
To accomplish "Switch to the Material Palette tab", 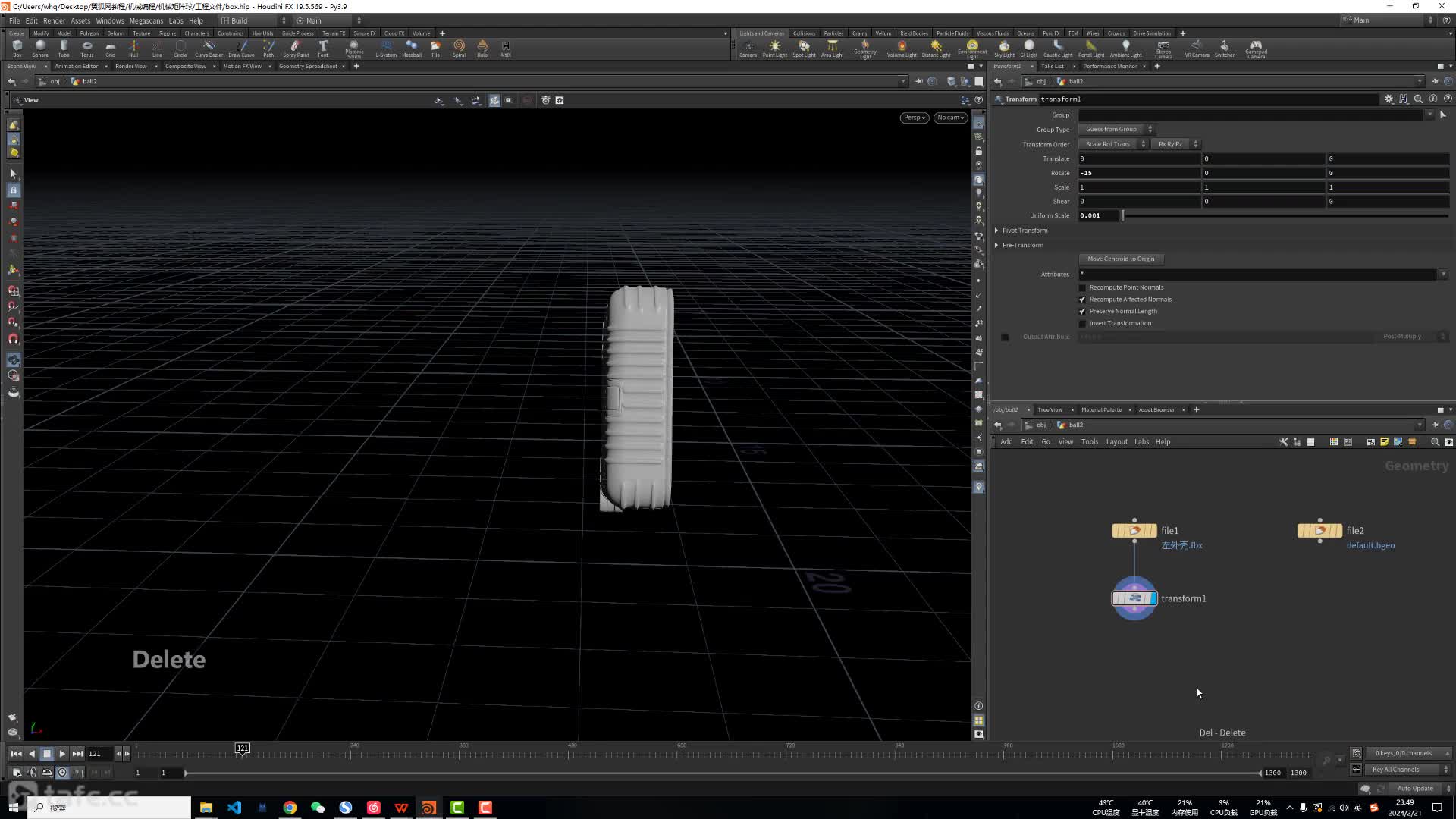I will (1101, 410).
